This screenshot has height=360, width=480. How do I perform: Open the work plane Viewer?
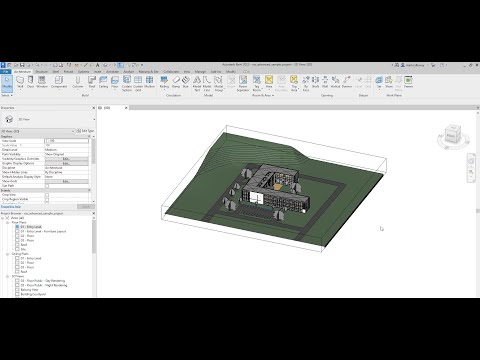coord(408,82)
